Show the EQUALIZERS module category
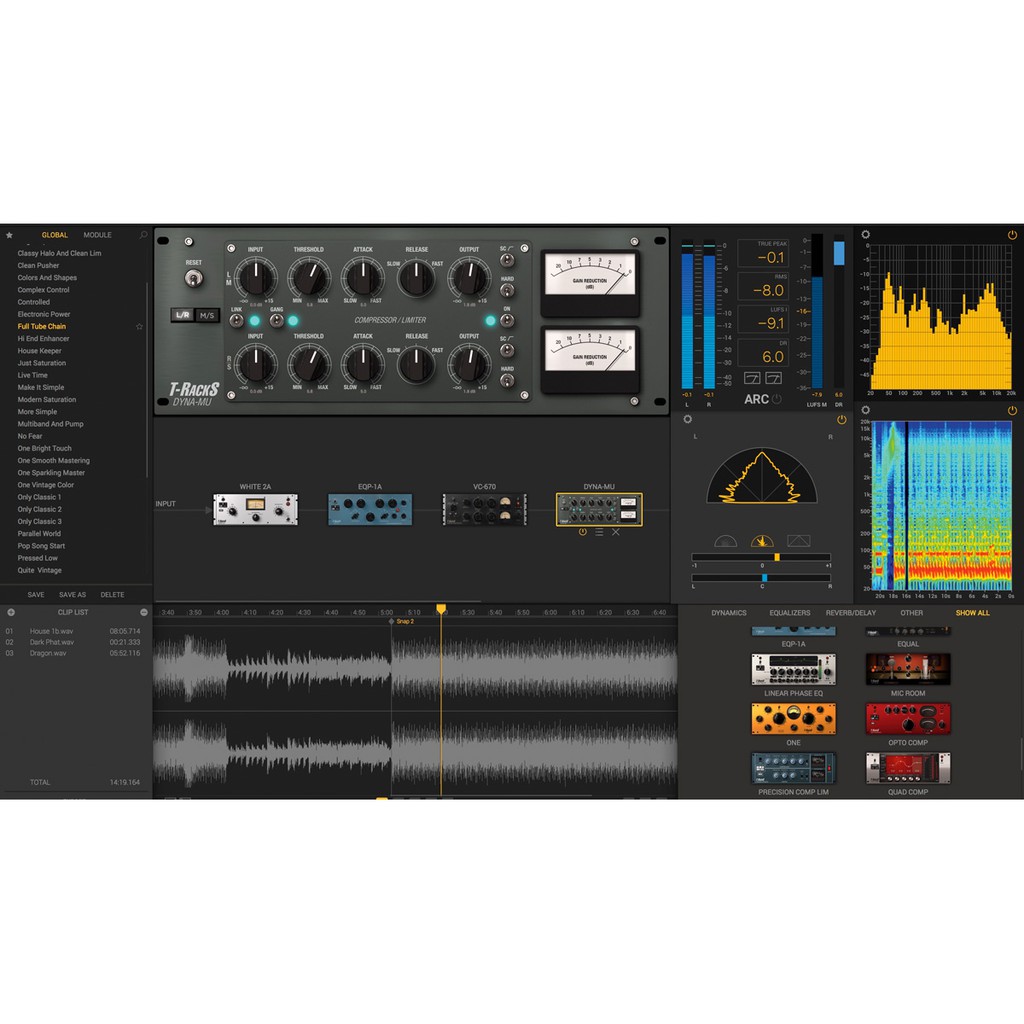This screenshot has width=1024, height=1024. (789, 613)
